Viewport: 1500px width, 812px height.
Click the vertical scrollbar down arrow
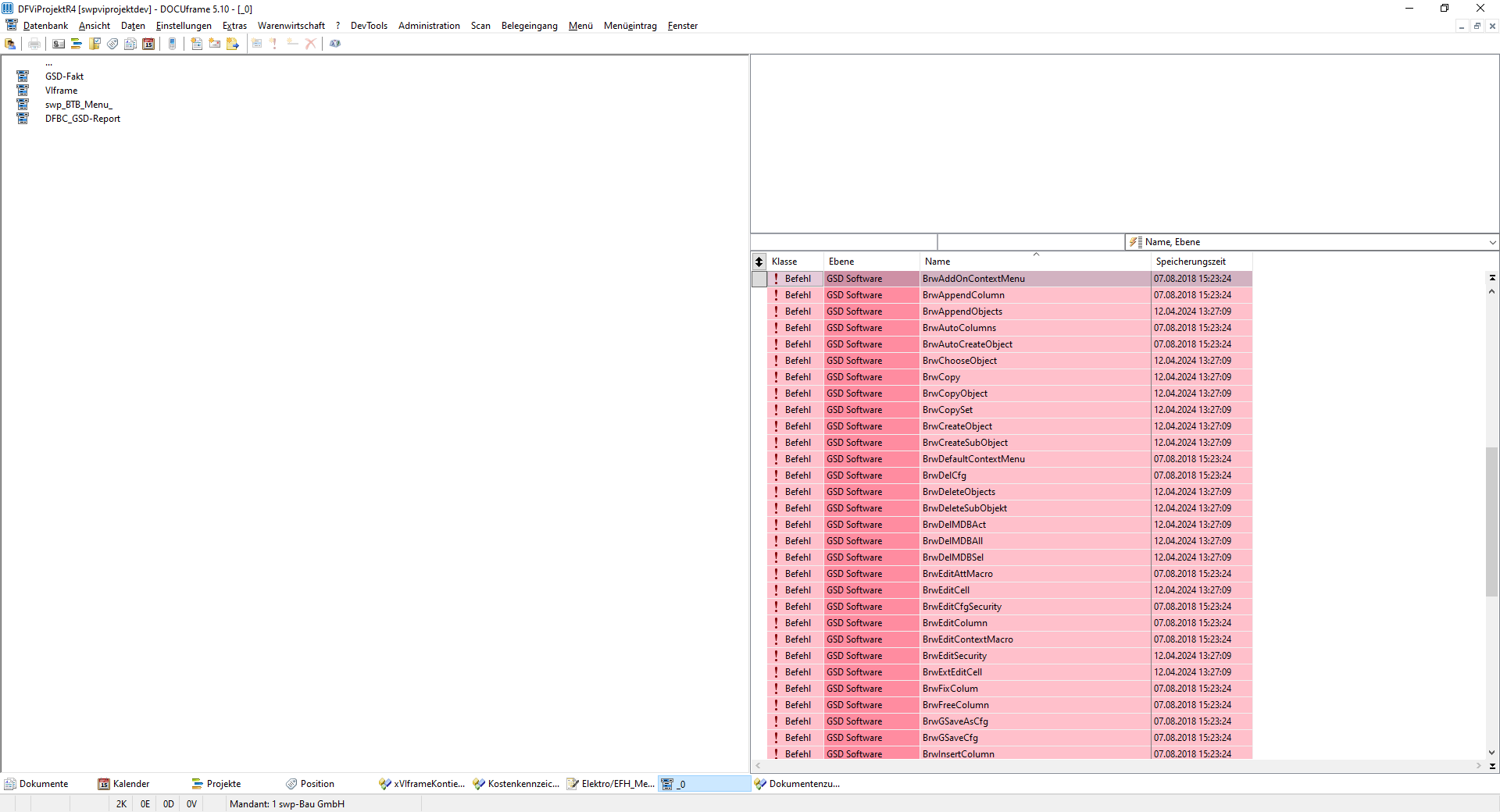1492,753
